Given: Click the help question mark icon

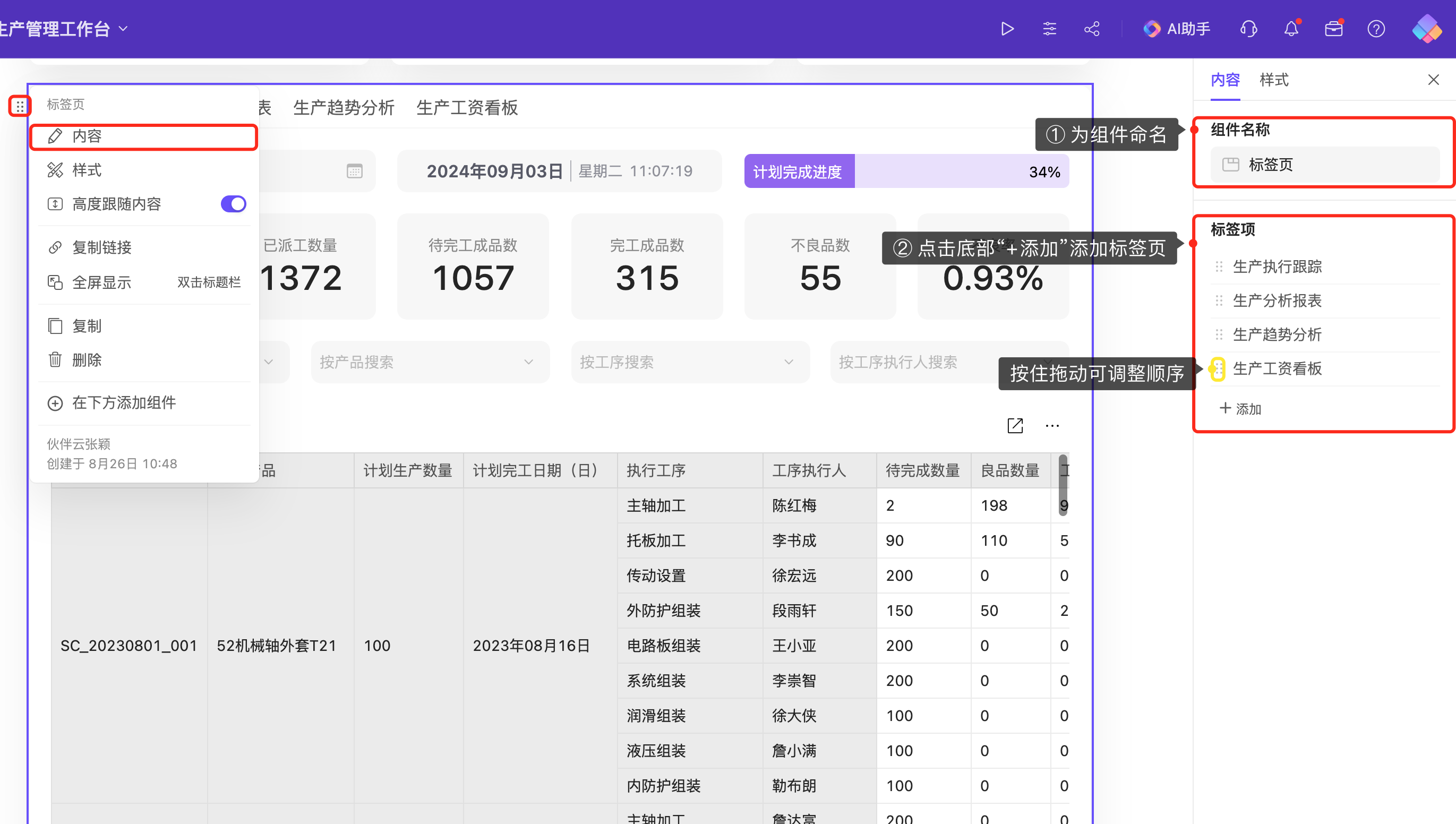Looking at the screenshot, I should tap(1376, 29).
